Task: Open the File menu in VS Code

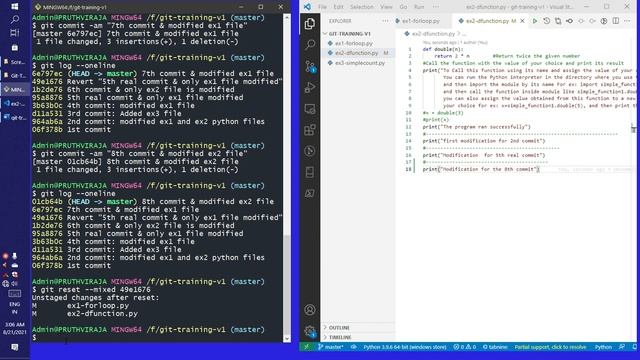Action: 322,7
